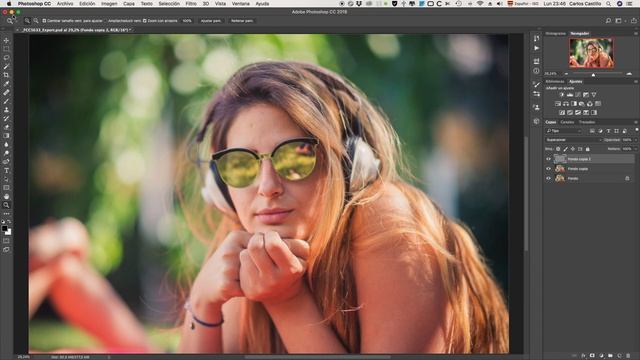Open the Ventana menu
The height and width of the screenshot is (360, 640).
click(241, 4)
